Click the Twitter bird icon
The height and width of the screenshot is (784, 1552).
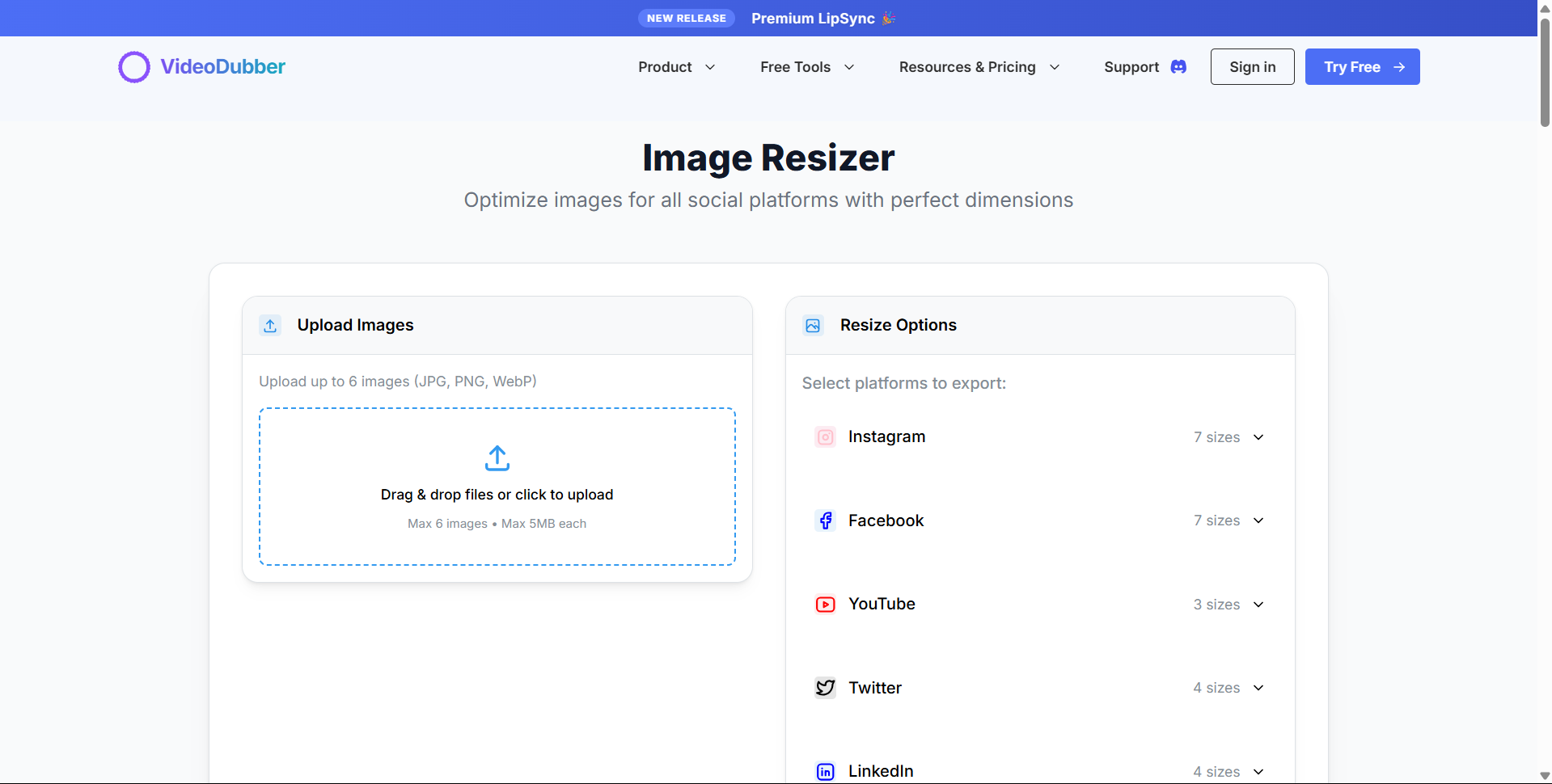pos(825,688)
